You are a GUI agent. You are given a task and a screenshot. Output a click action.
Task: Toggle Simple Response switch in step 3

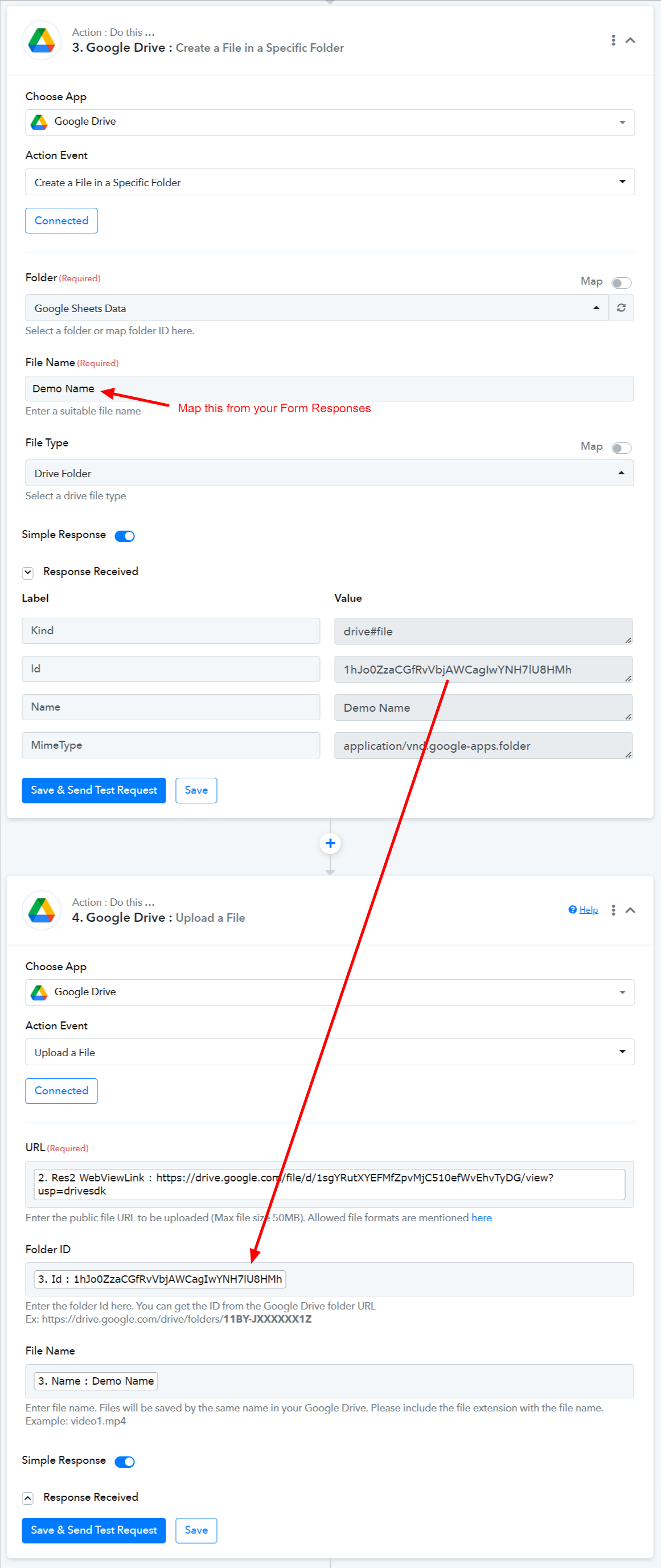pyautogui.click(x=125, y=536)
